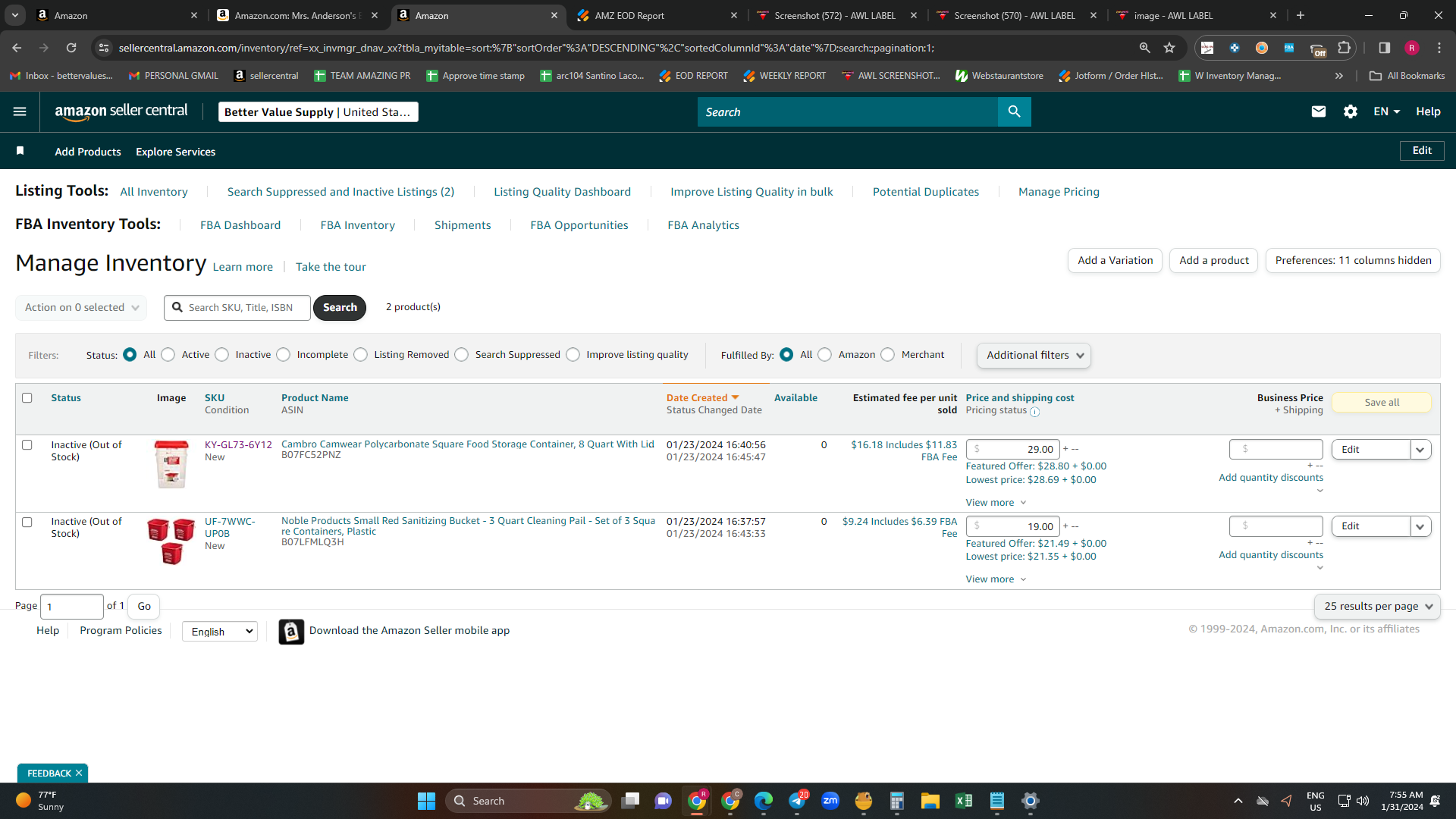Select the Listing Removed status filter
Screen dimensions: 1456x819
pyautogui.click(x=361, y=355)
